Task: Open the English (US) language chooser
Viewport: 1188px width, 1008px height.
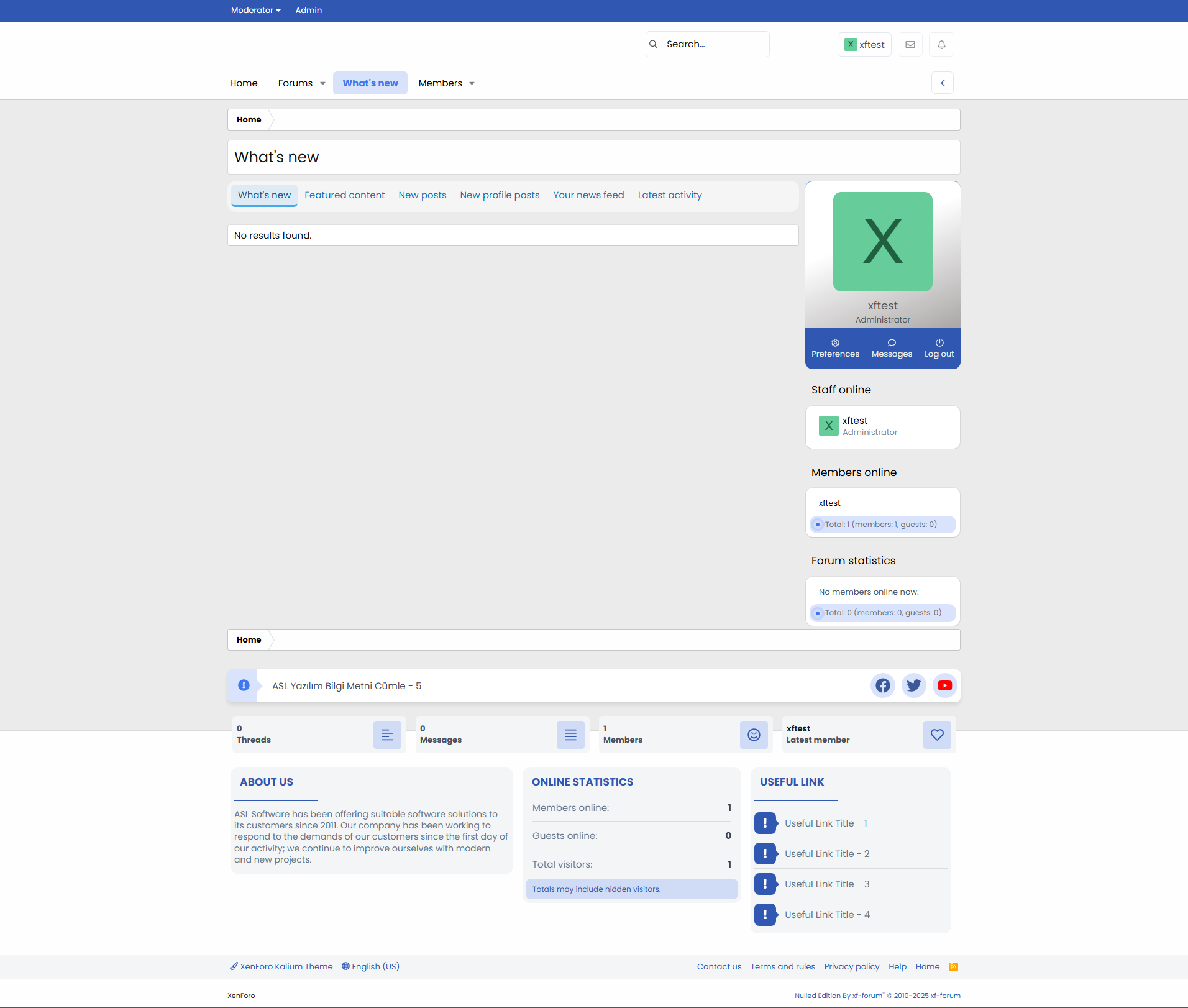Action: point(371,967)
